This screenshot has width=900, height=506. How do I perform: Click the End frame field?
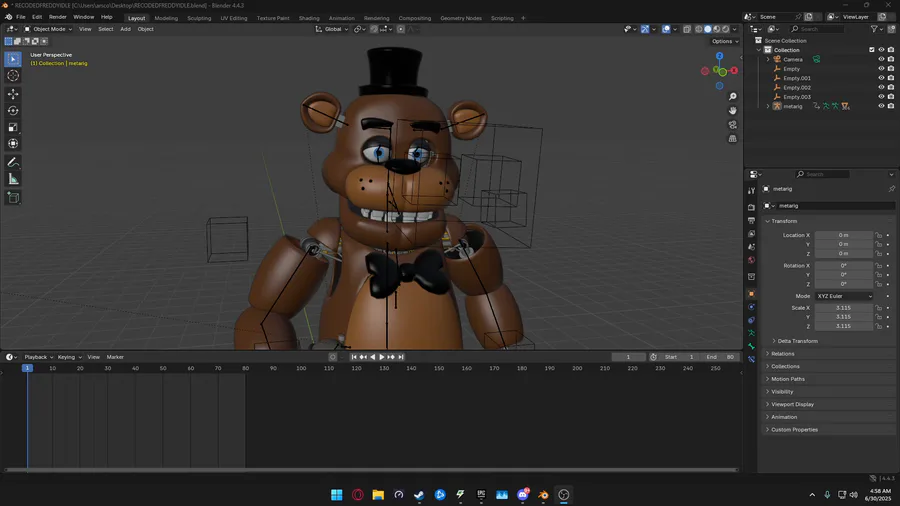point(721,357)
